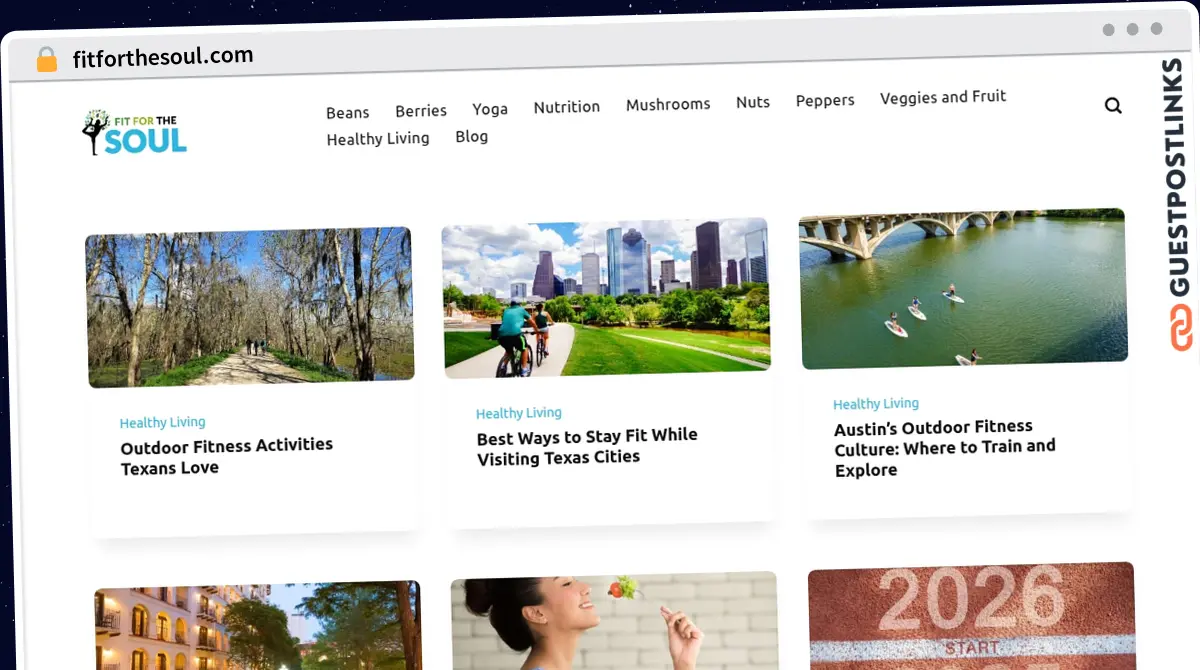Go to Healthy Living in navigation
This screenshot has width=1200, height=670.
(x=378, y=139)
